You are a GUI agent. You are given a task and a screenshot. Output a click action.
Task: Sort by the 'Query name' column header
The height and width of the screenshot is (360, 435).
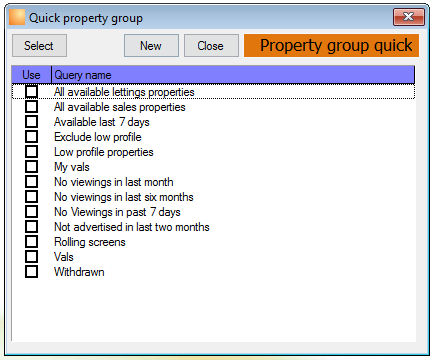(233, 75)
